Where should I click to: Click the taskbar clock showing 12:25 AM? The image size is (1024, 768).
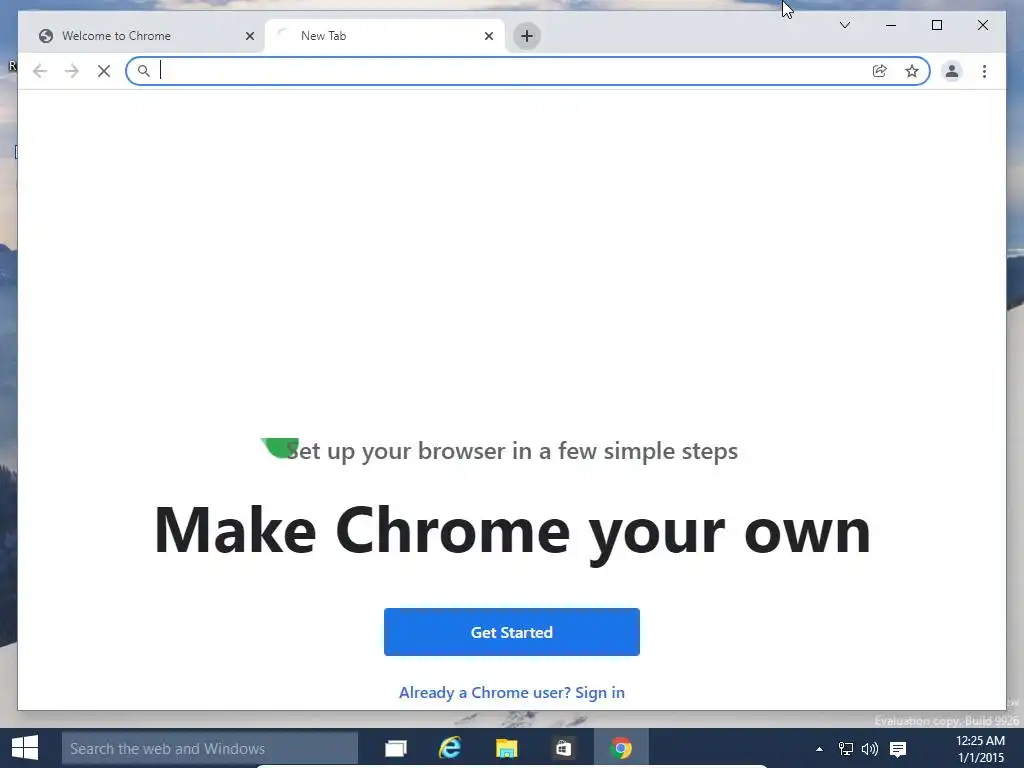(980, 749)
